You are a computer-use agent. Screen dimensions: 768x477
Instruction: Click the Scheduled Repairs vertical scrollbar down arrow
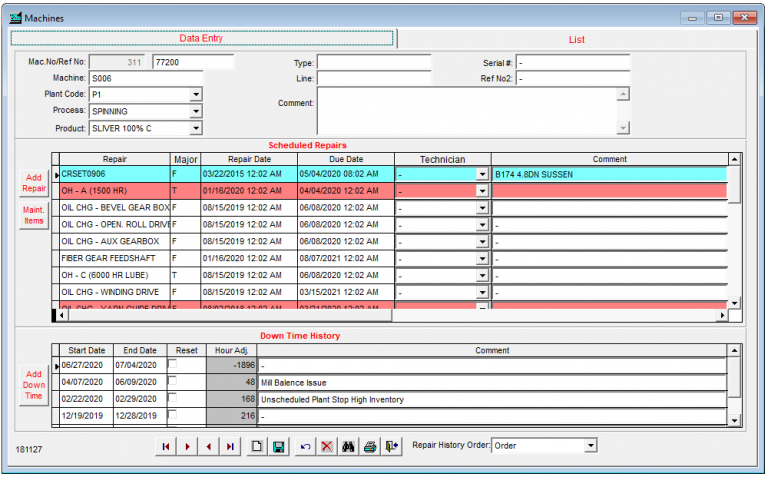pos(735,303)
